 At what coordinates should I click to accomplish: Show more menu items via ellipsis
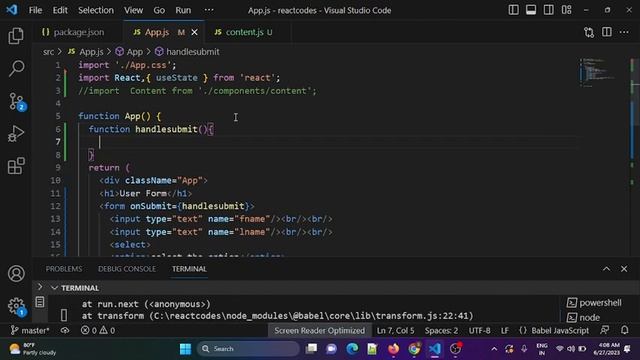209,10
